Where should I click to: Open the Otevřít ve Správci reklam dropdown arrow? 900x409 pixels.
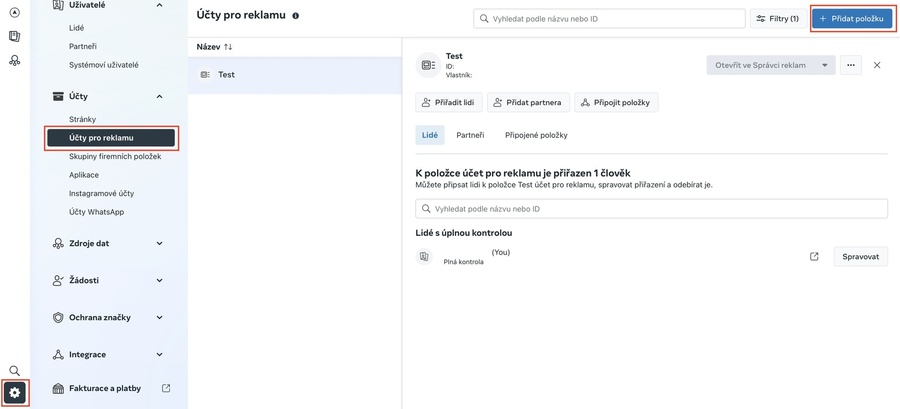pyautogui.click(x=825, y=65)
